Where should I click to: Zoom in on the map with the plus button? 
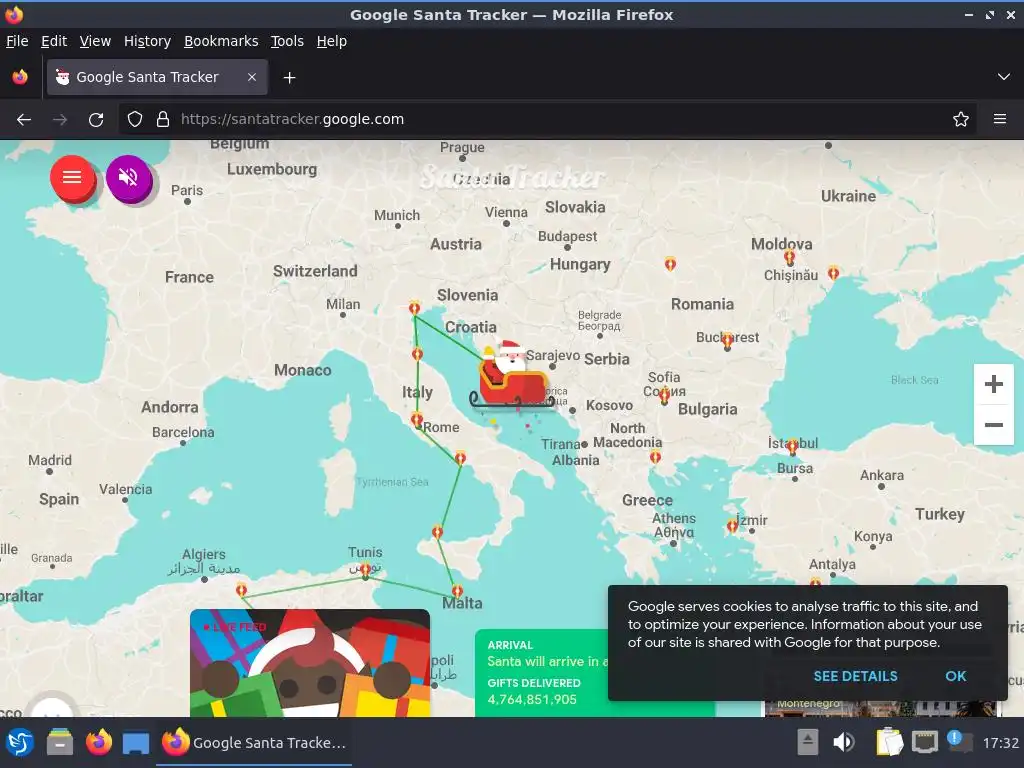point(993,384)
